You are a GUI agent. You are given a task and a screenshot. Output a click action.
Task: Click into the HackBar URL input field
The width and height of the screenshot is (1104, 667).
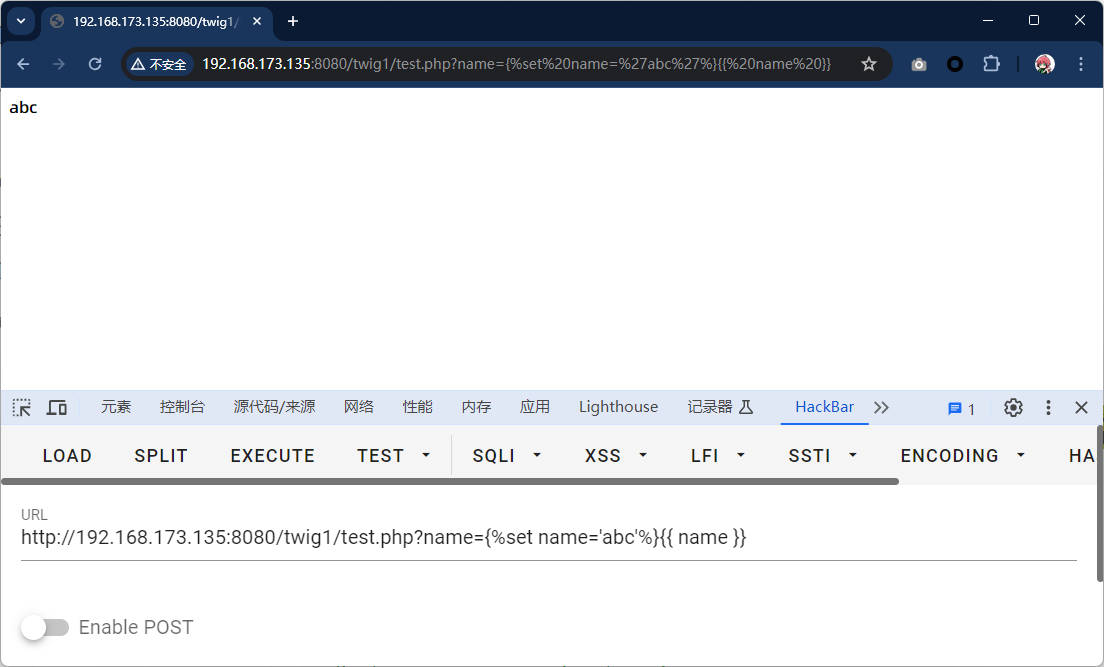coord(548,538)
